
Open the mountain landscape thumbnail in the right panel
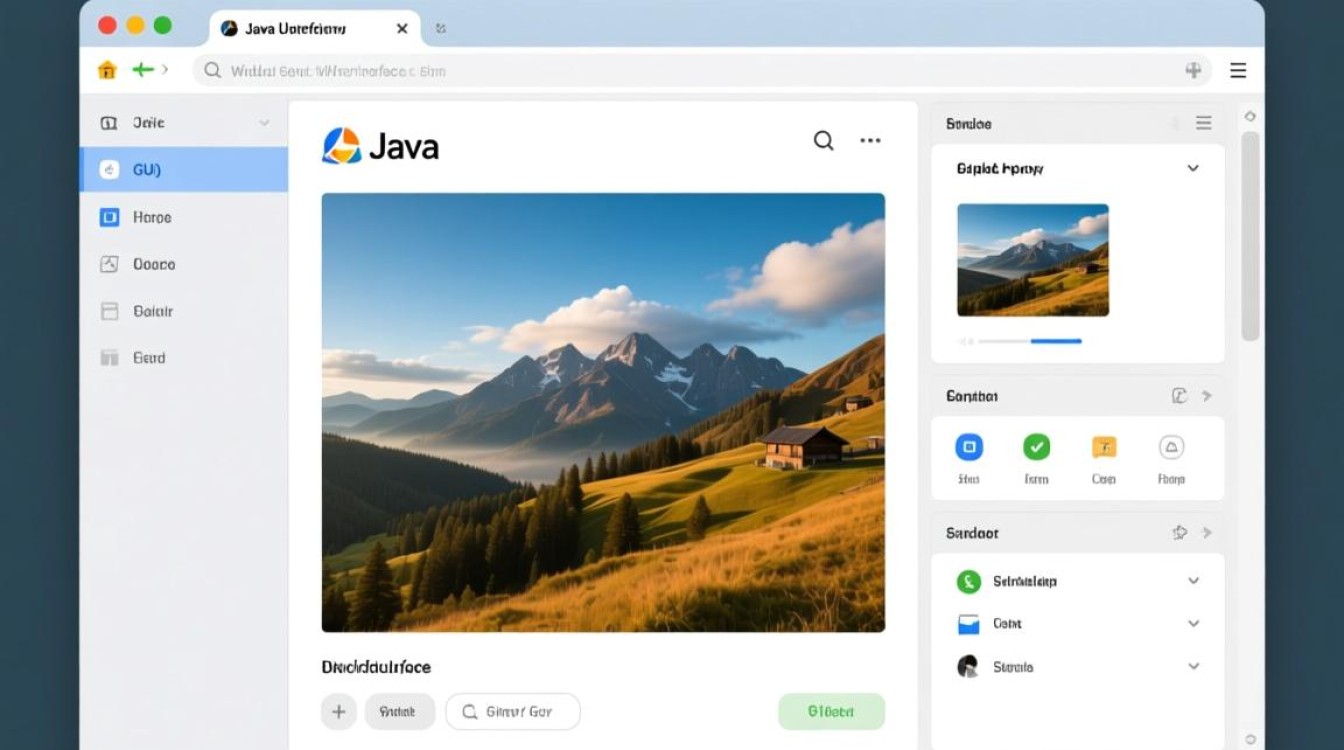point(1032,259)
